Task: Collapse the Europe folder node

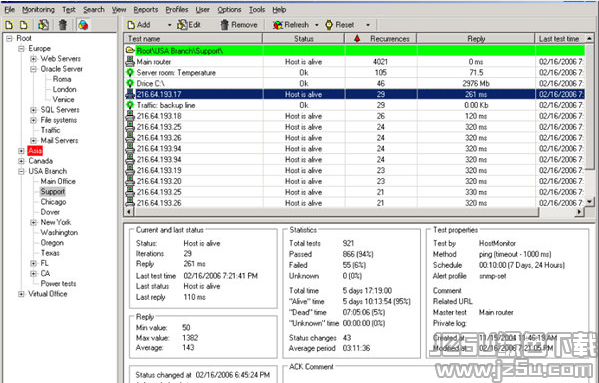Action: [21, 49]
